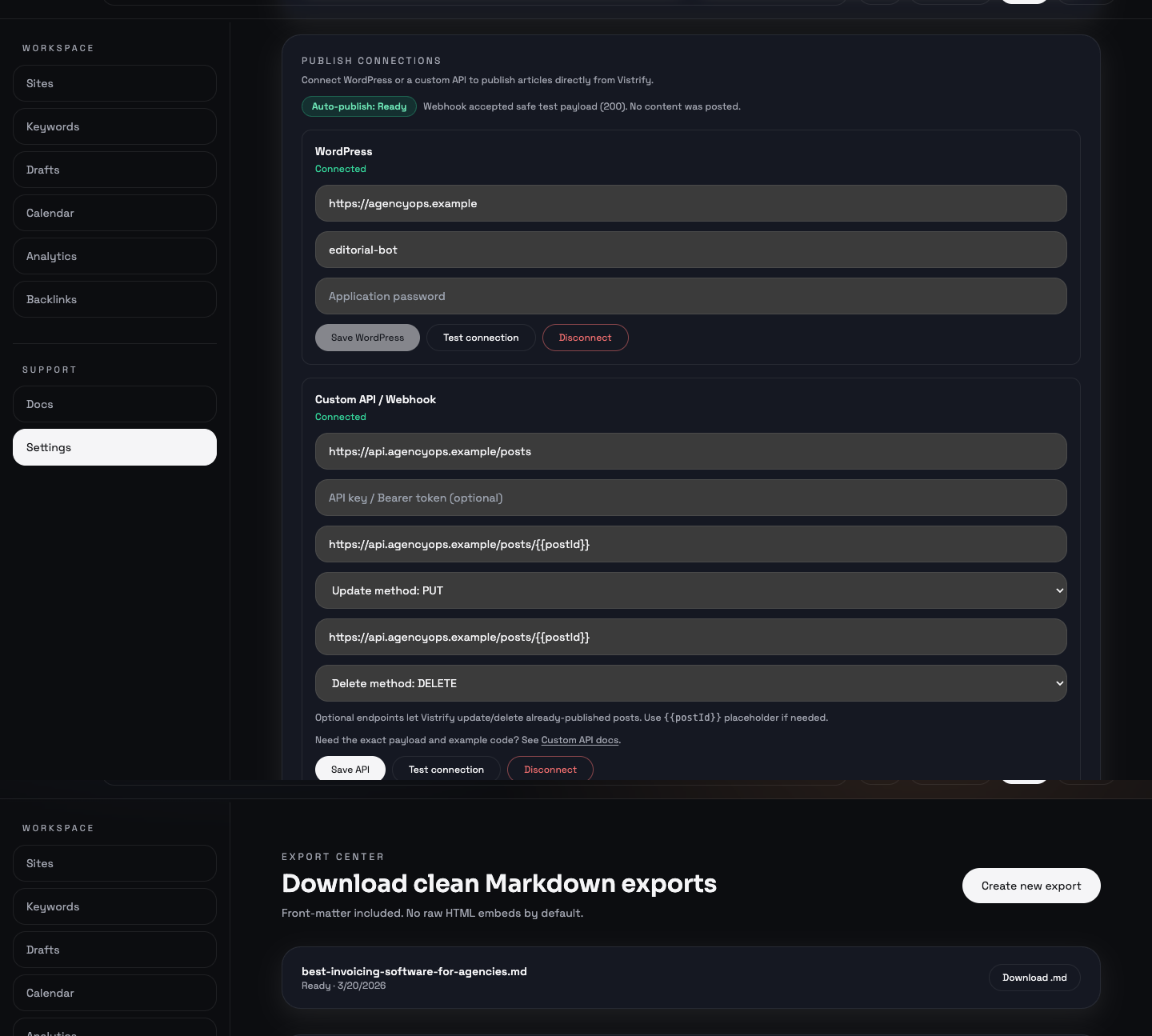Download the best-invoicing-software-for-agencies .md file
Viewport: 1152px width, 1036px height.
[1034, 978]
